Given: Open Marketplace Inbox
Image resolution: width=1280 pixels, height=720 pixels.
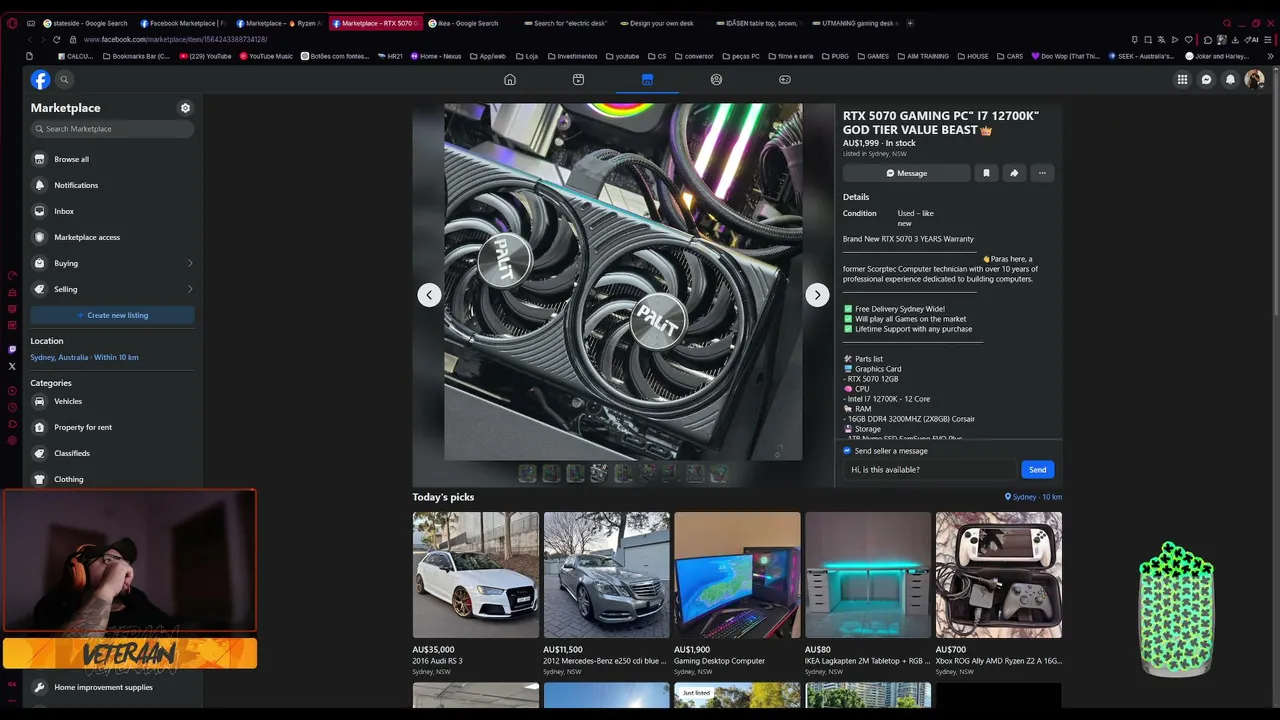Looking at the screenshot, I should click(112, 211).
